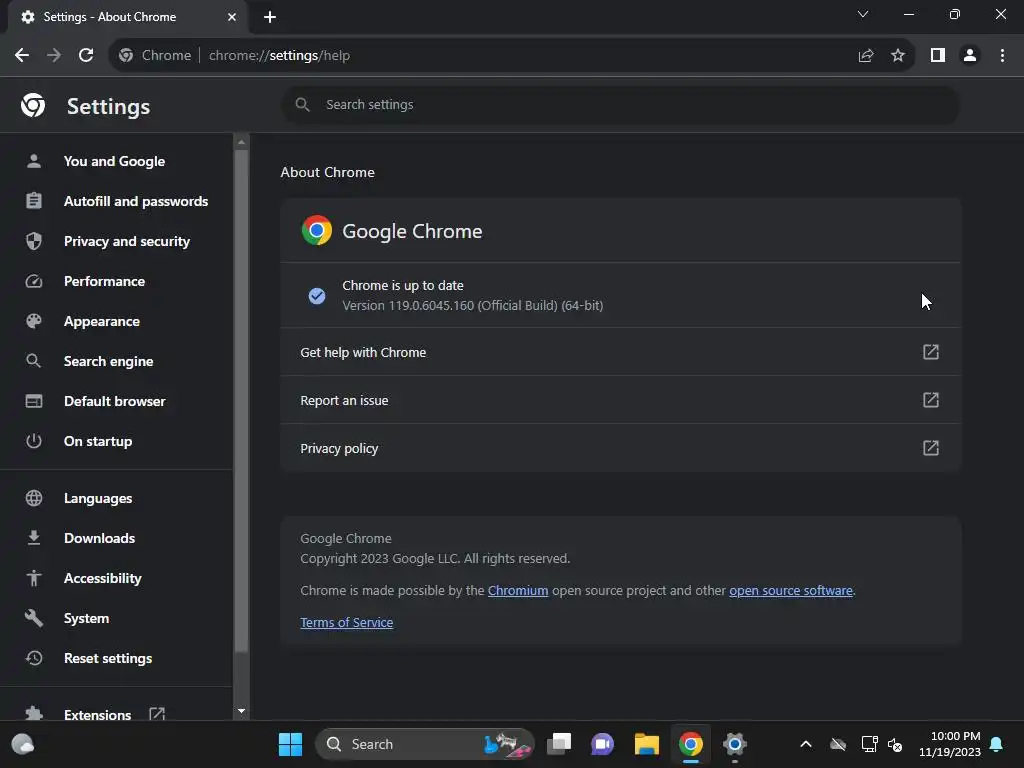Click external link icon for Get help

[931, 352]
